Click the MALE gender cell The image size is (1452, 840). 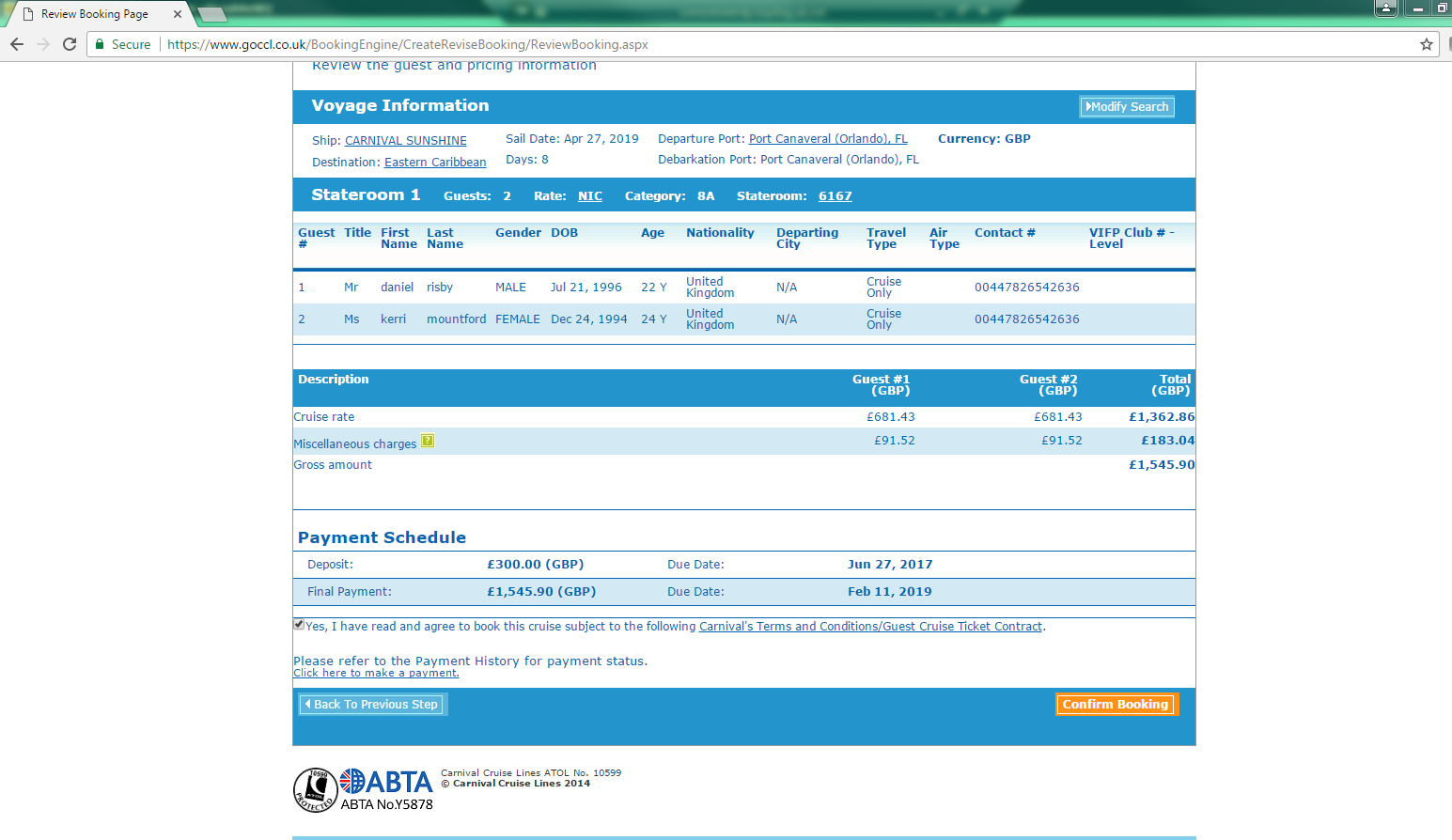[x=510, y=288]
